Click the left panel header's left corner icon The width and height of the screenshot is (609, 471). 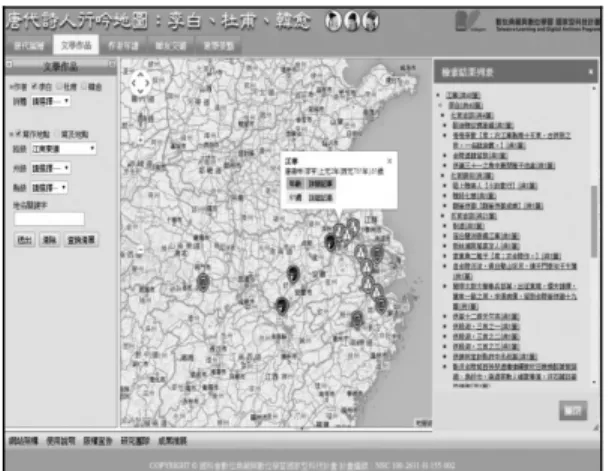pyautogui.click(x=9, y=64)
